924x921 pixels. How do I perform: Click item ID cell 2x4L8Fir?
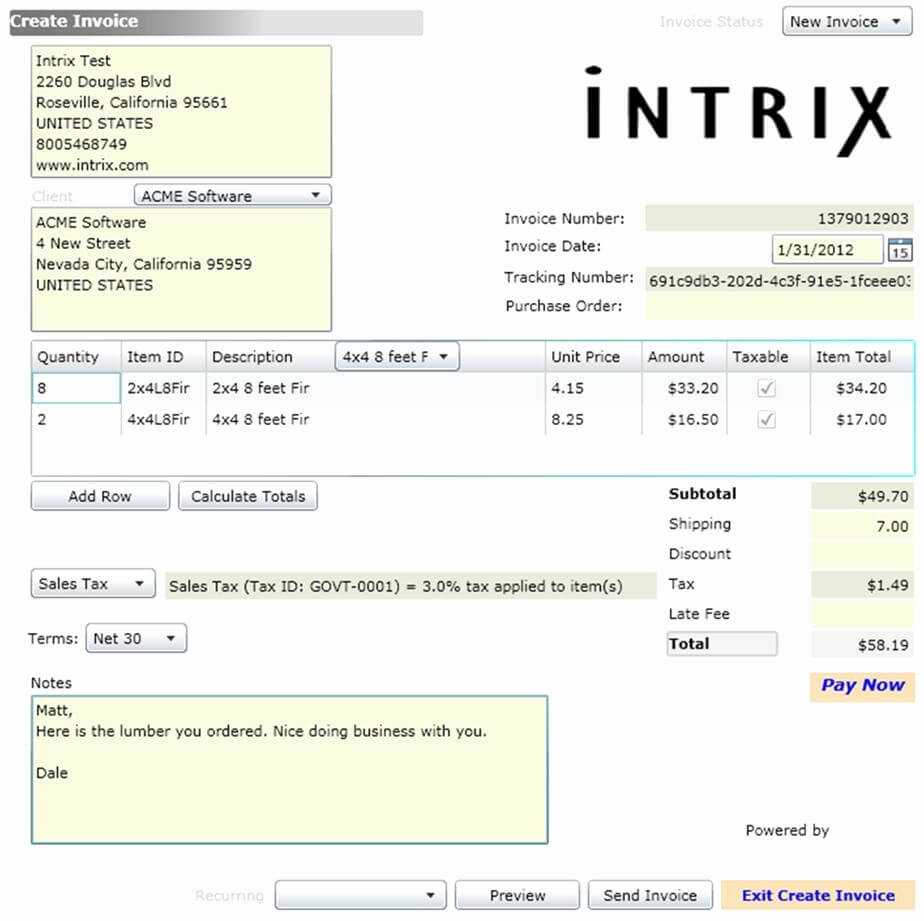tap(164, 388)
